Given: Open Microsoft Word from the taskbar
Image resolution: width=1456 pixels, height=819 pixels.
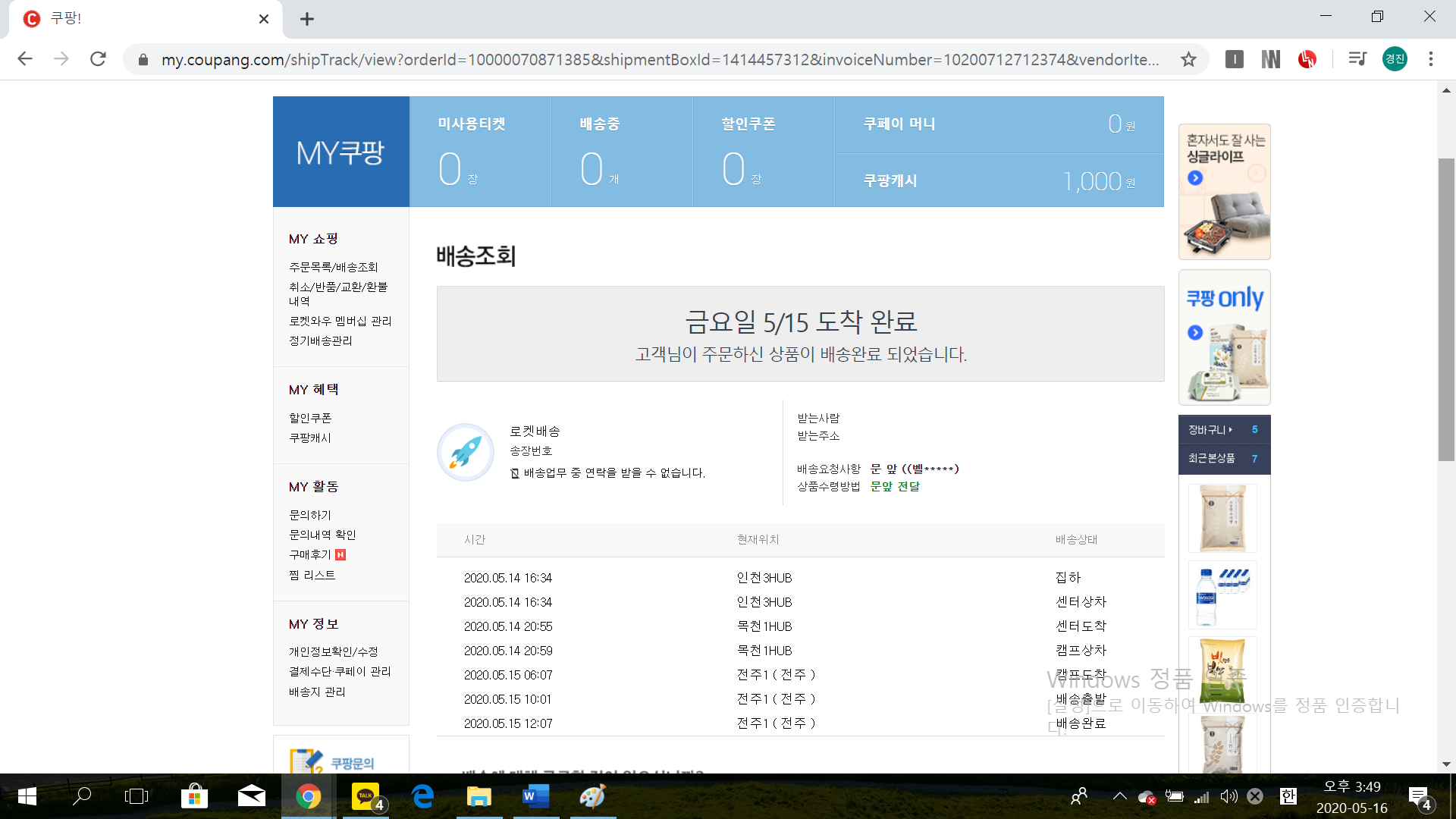Looking at the screenshot, I should coord(536,796).
